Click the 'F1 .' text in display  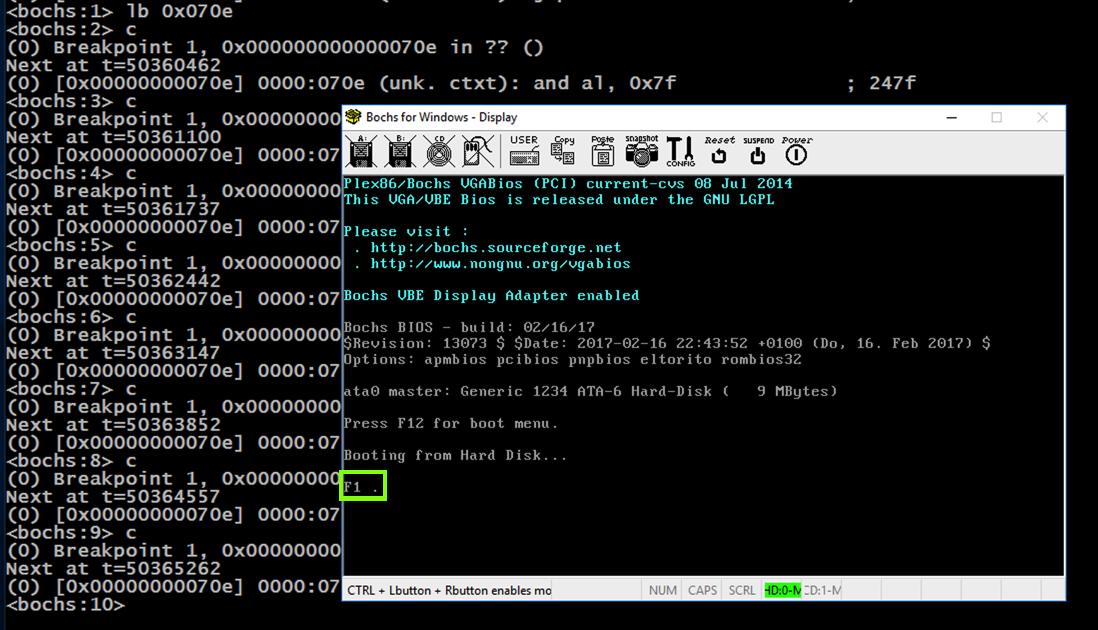pyautogui.click(x=363, y=487)
